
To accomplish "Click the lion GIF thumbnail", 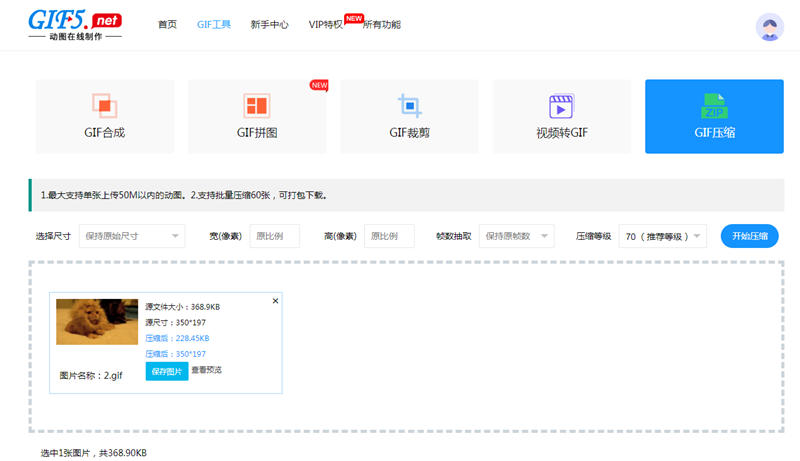I will (x=97, y=322).
